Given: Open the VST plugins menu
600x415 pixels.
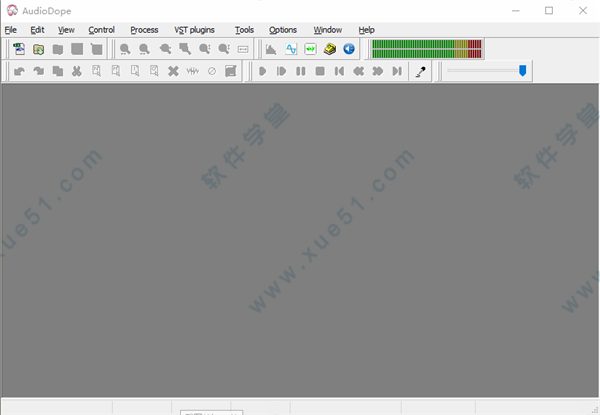Looking at the screenshot, I should click(x=196, y=30).
